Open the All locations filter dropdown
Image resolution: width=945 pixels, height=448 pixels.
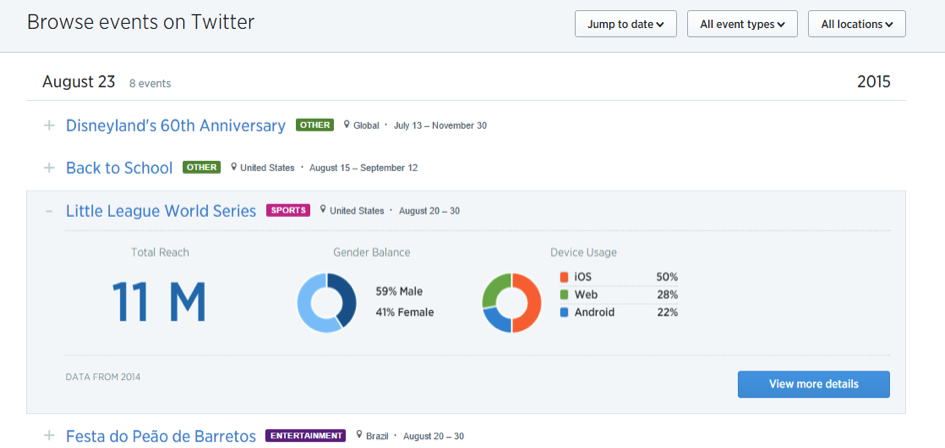pyautogui.click(x=856, y=24)
